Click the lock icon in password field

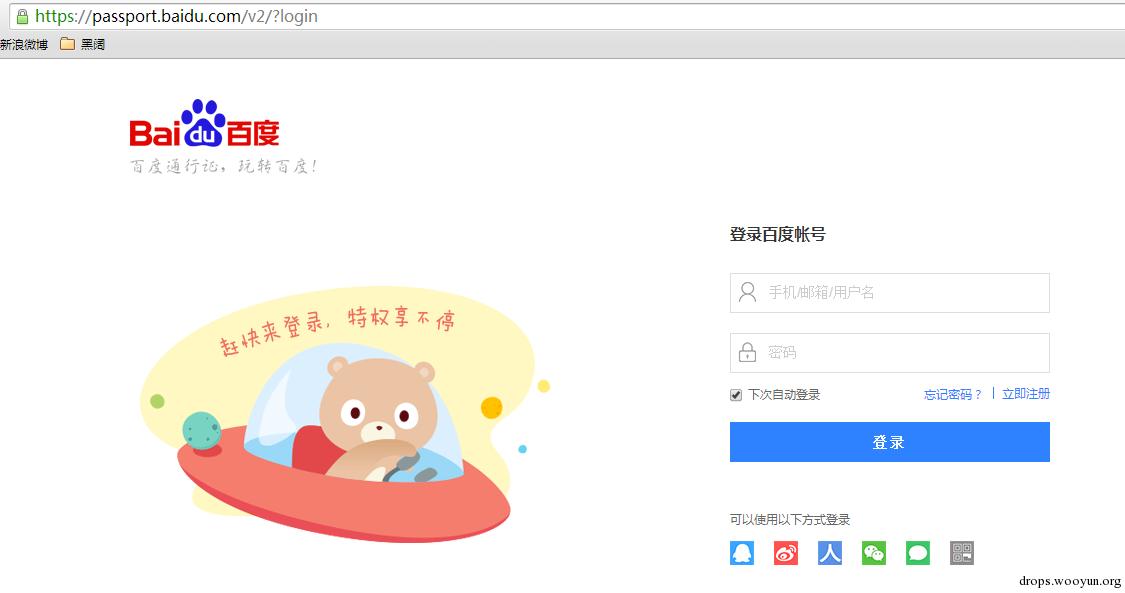748,352
